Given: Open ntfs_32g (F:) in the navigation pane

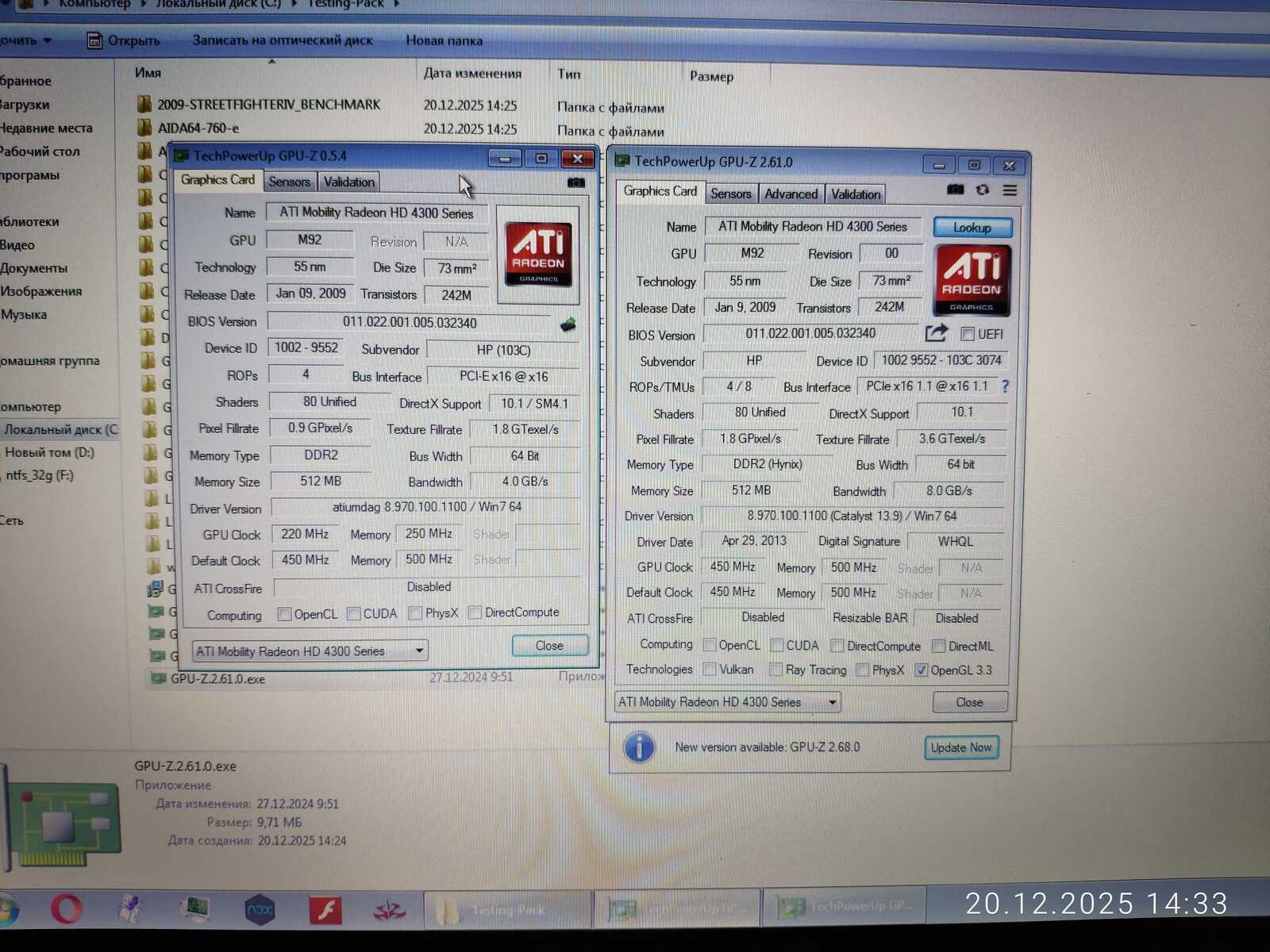Looking at the screenshot, I should [x=40, y=475].
